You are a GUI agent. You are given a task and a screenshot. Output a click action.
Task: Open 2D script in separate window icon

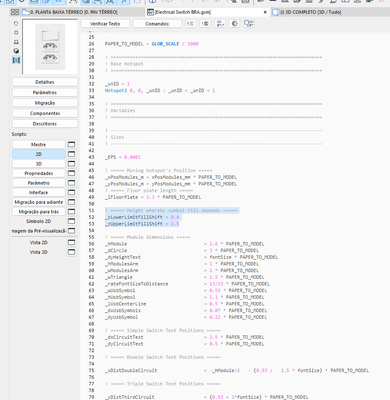[71, 154]
